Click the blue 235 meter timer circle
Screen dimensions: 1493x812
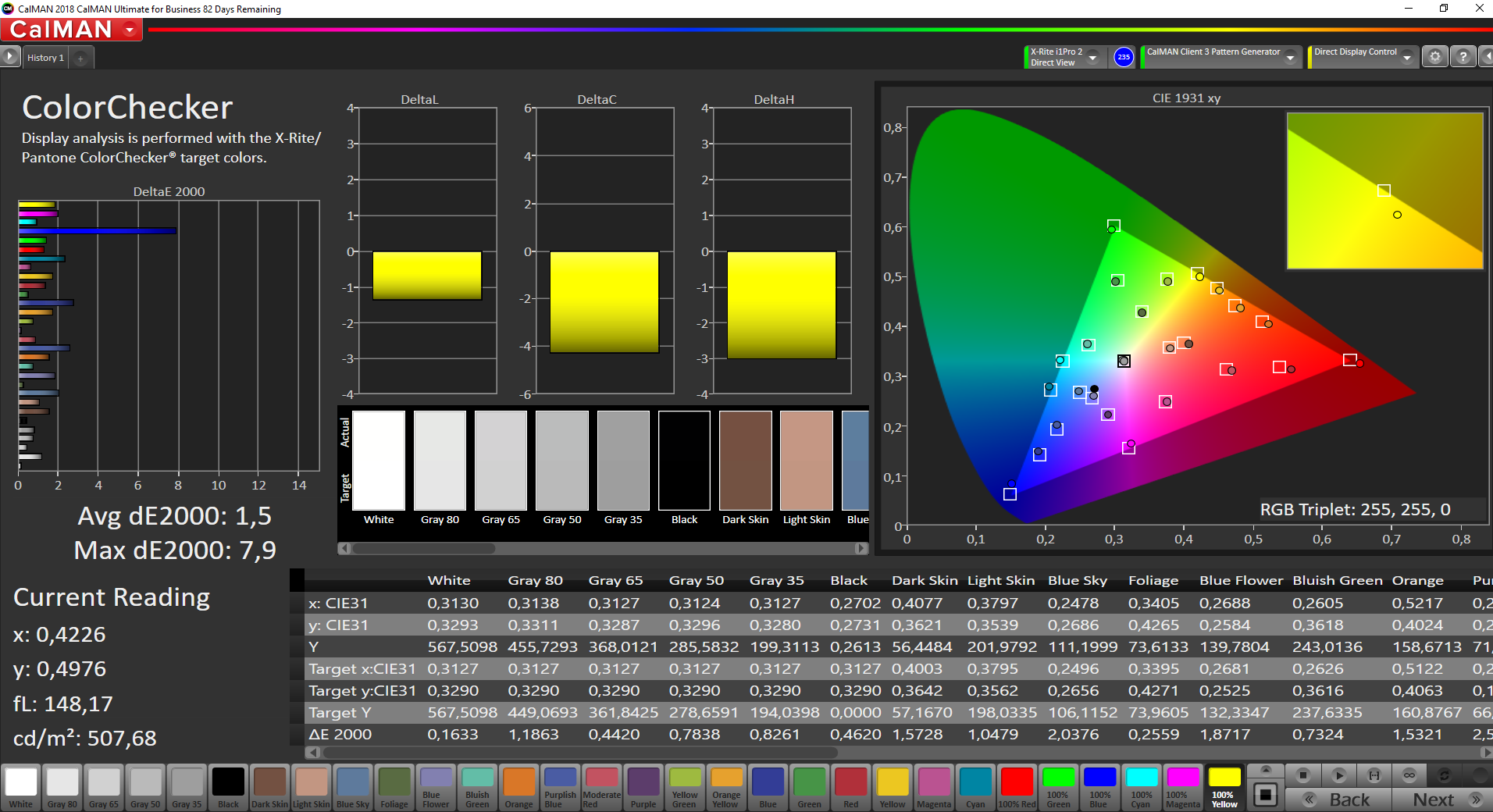(1123, 57)
